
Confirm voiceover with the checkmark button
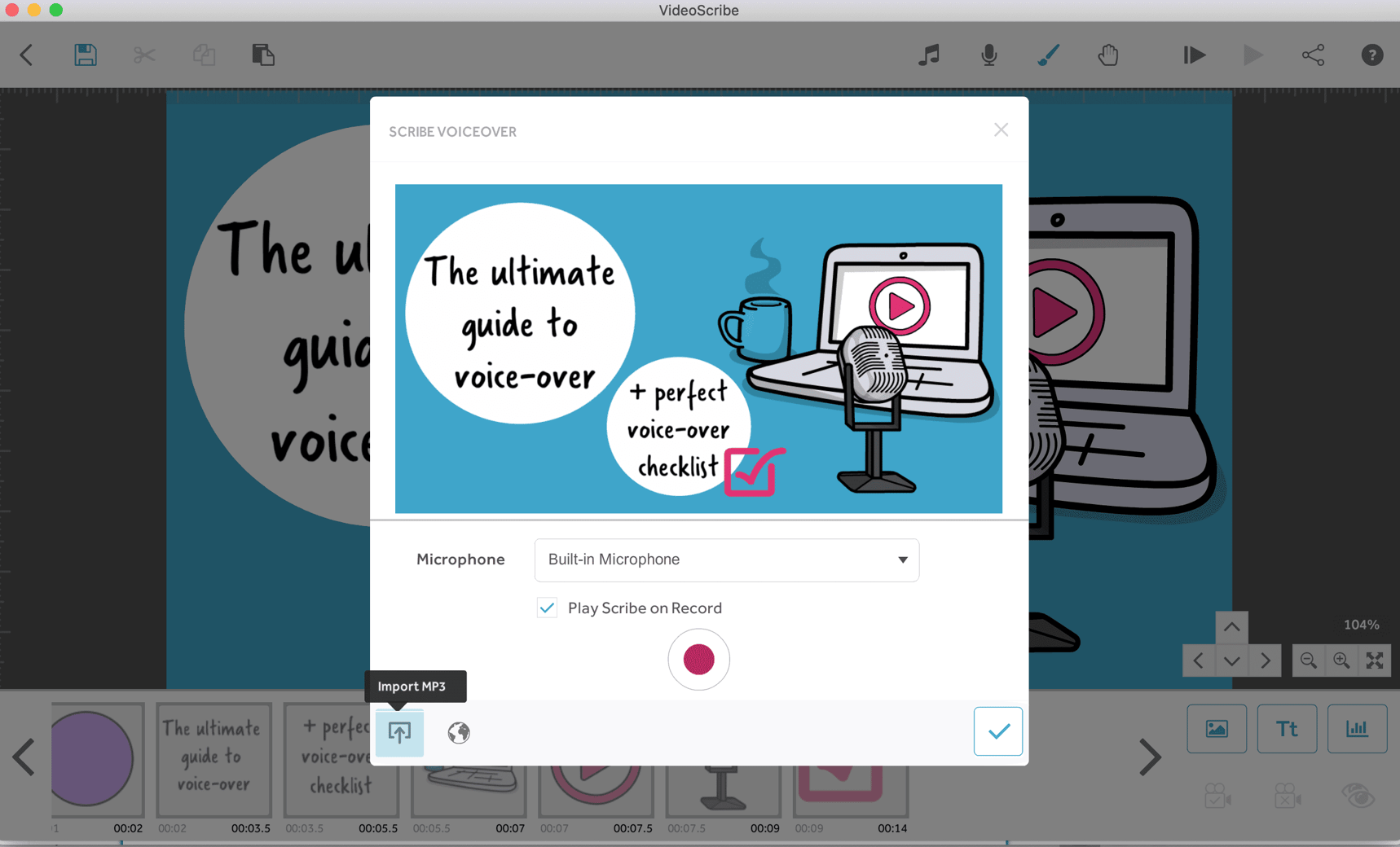point(997,731)
